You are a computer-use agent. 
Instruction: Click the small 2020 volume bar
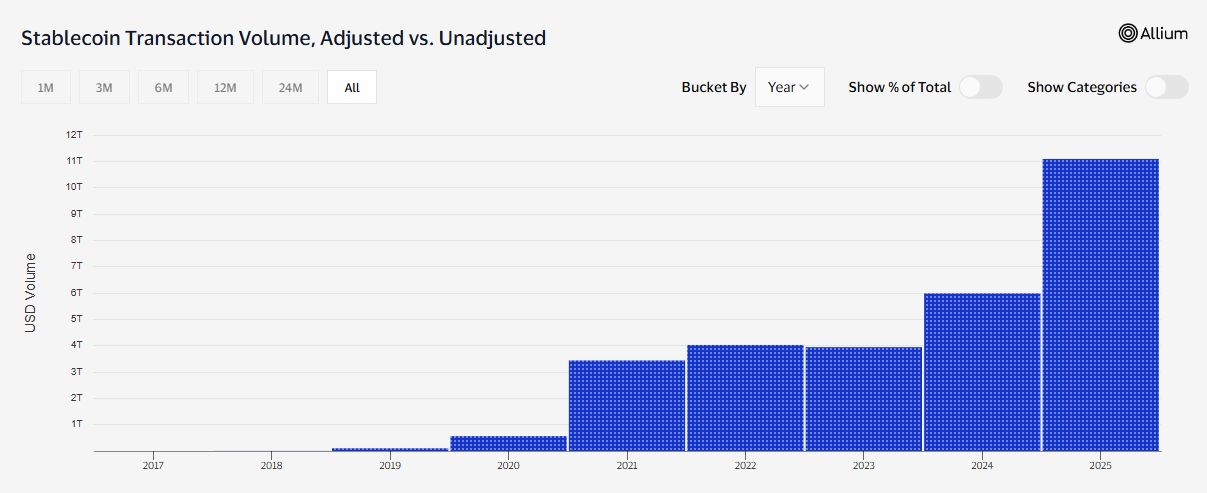509,443
